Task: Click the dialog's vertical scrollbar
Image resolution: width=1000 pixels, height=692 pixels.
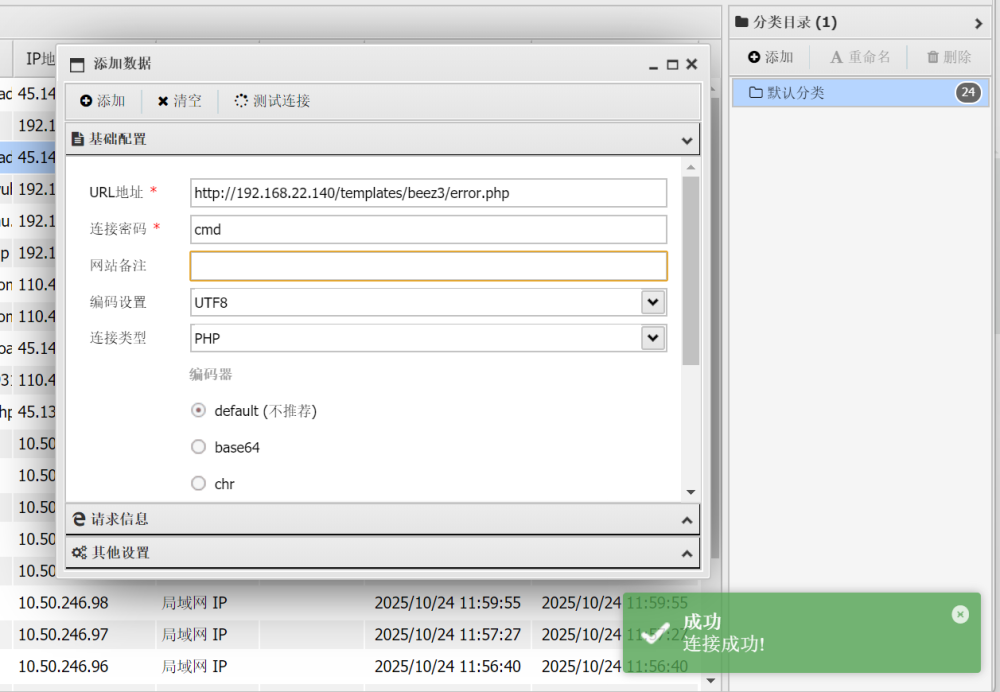Action: pyautogui.click(x=690, y=270)
